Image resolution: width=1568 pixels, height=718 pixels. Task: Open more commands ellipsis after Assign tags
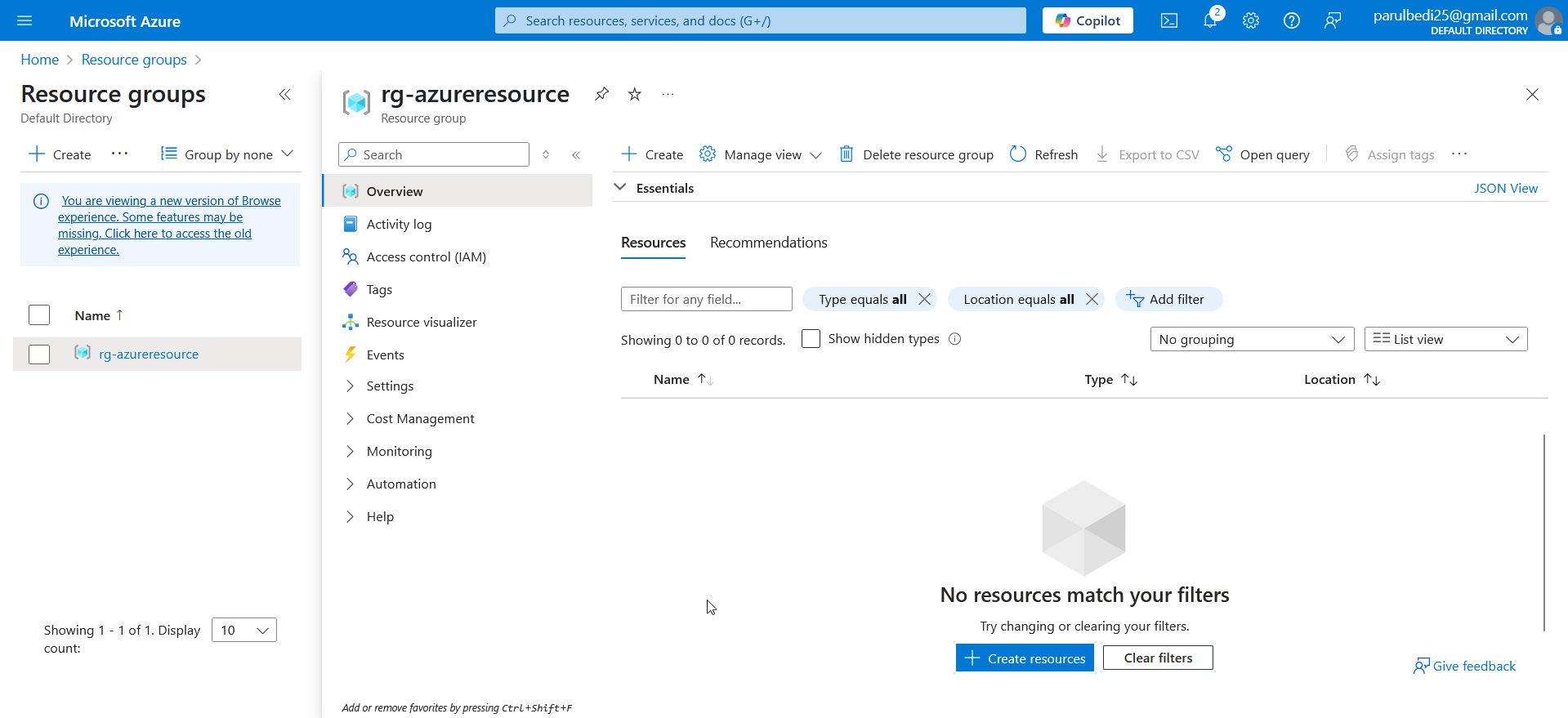pos(1459,154)
